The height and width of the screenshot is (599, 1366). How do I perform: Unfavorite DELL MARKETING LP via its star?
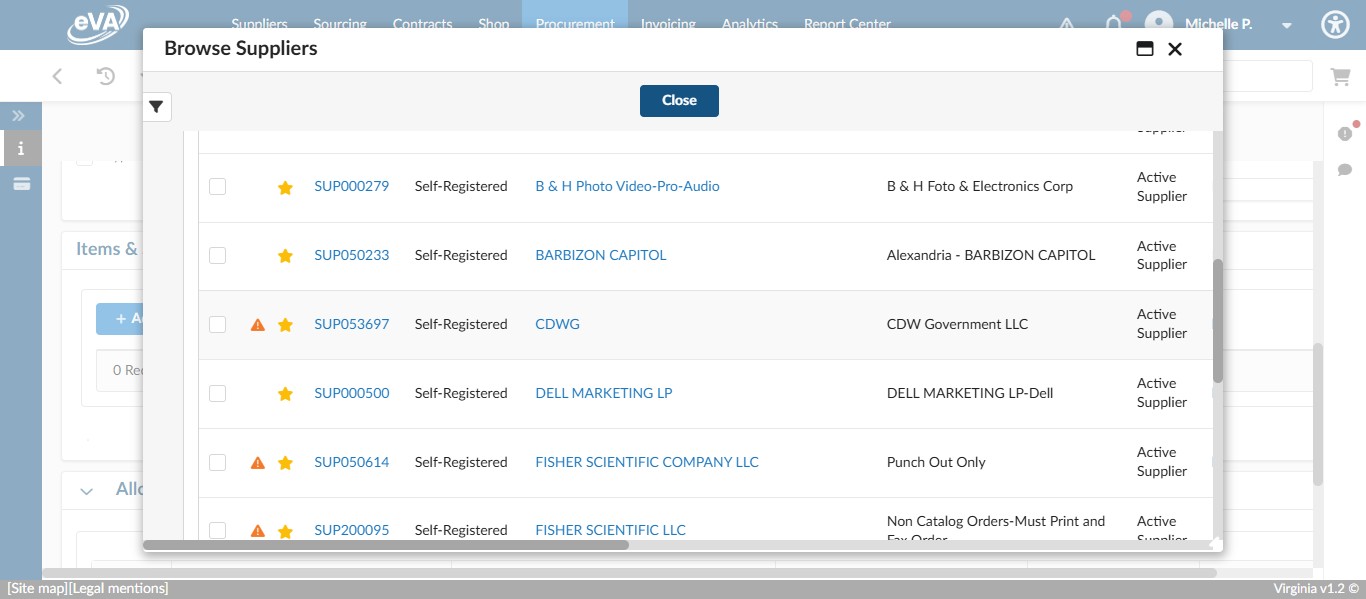point(285,393)
